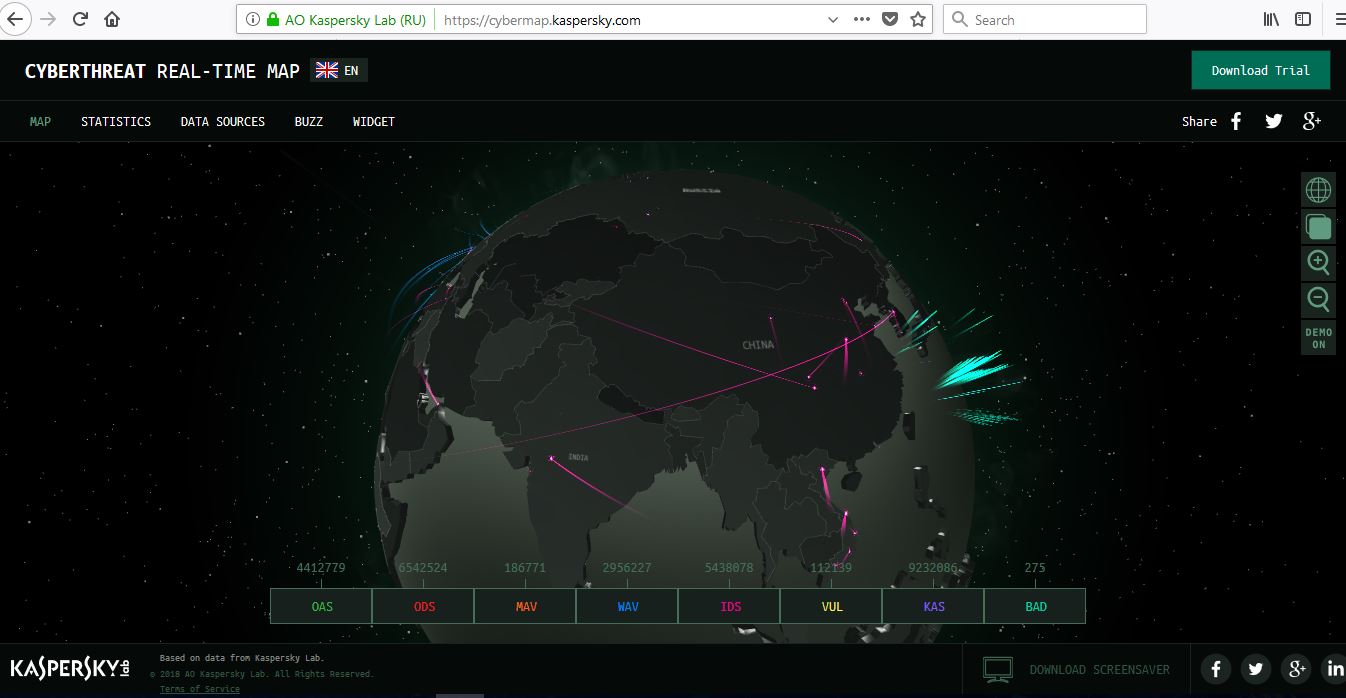
Task: Open the page actions ellipsis menu
Action: [862, 19]
